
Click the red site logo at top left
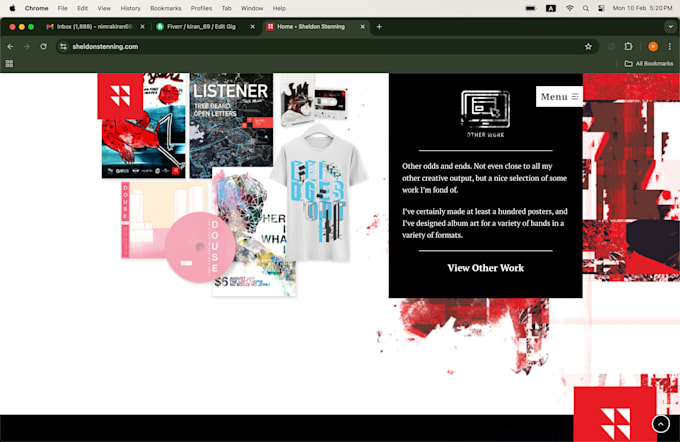pyautogui.click(x=120, y=96)
